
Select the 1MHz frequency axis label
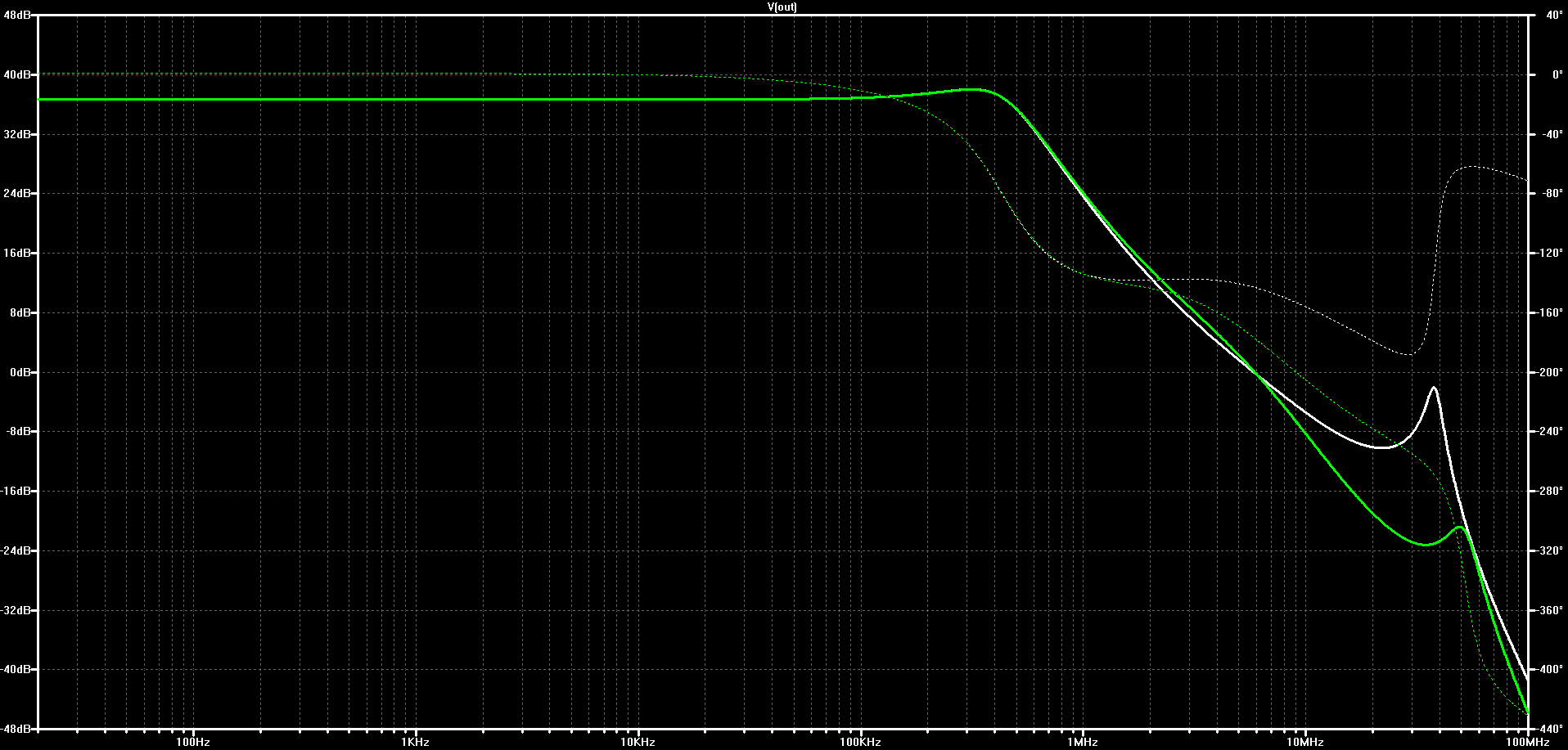click(1083, 743)
